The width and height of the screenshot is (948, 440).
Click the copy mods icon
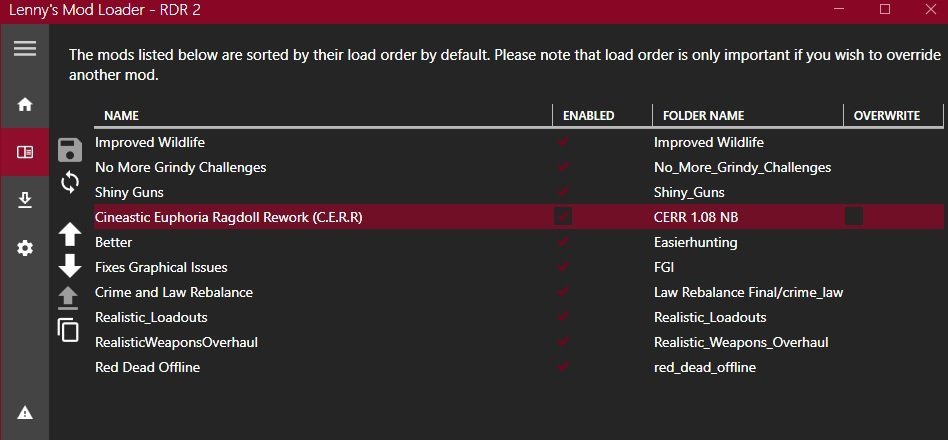pyautogui.click(x=69, y=329)
